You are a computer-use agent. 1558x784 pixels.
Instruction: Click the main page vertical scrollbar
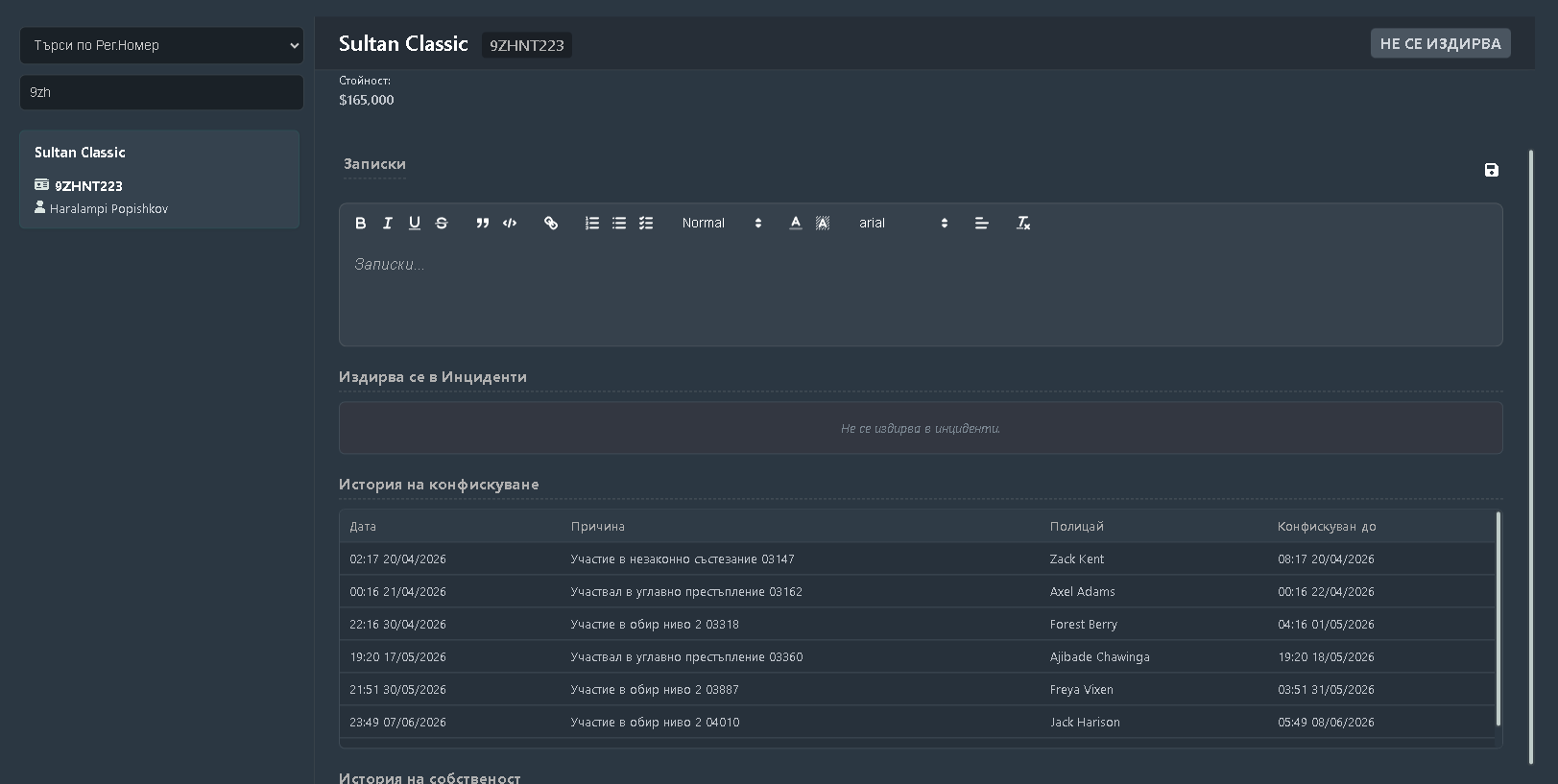(1531, 457)
